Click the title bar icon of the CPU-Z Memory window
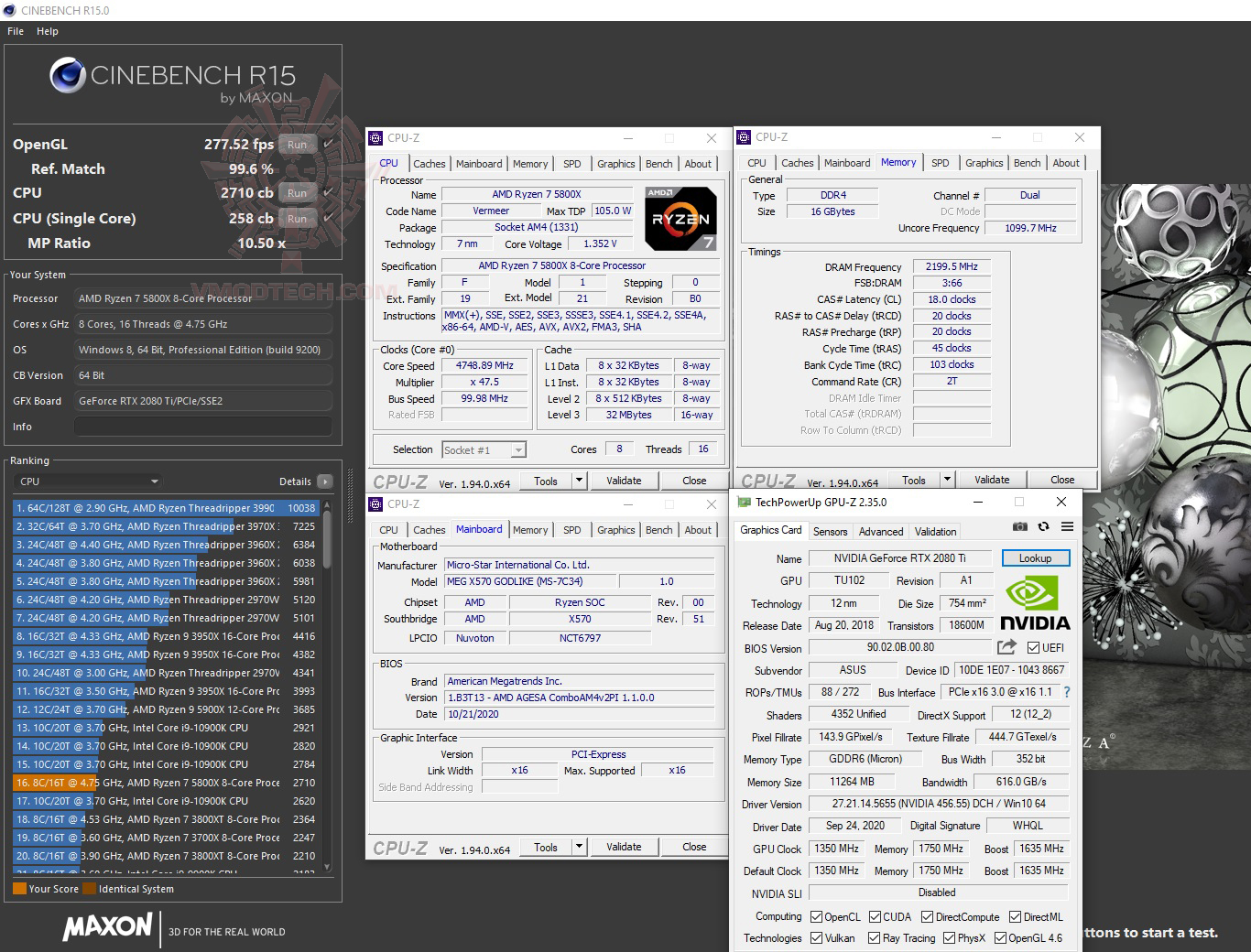The height and width of the screenshot is (952, 1251). (x=744, y=137)
